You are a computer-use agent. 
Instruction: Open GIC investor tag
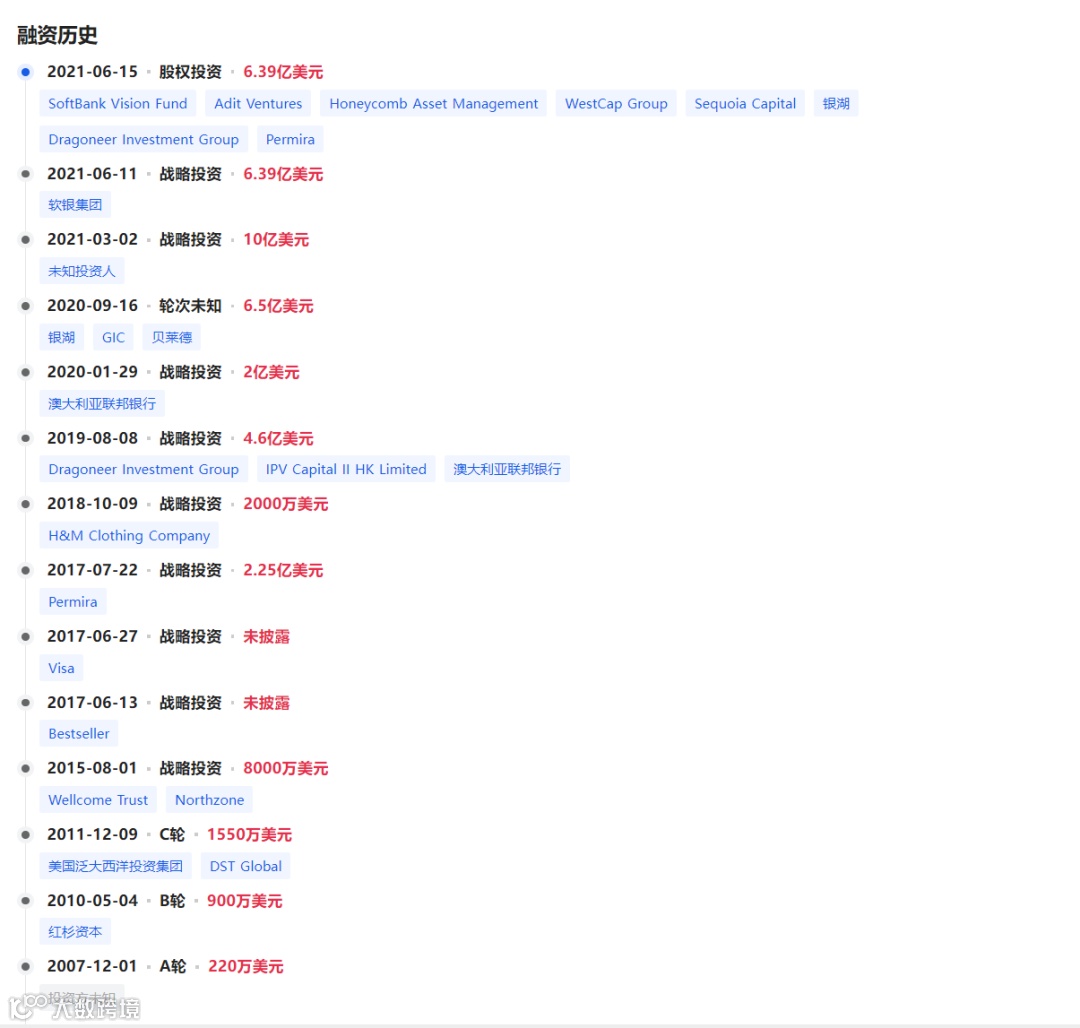(113, 337)
